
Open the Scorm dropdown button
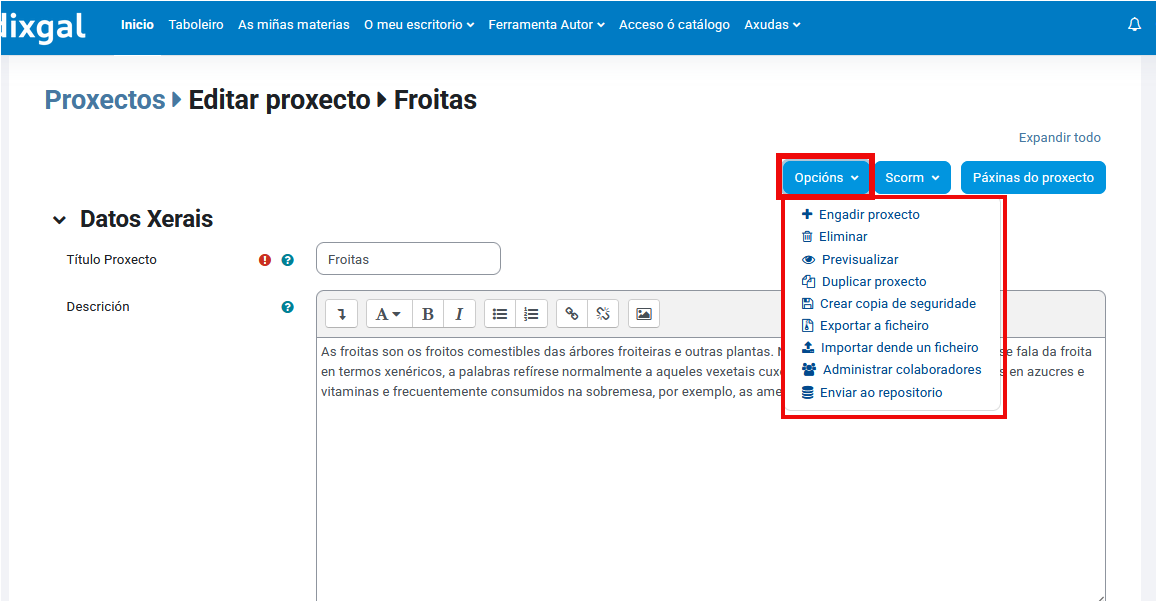coord(912,177)
